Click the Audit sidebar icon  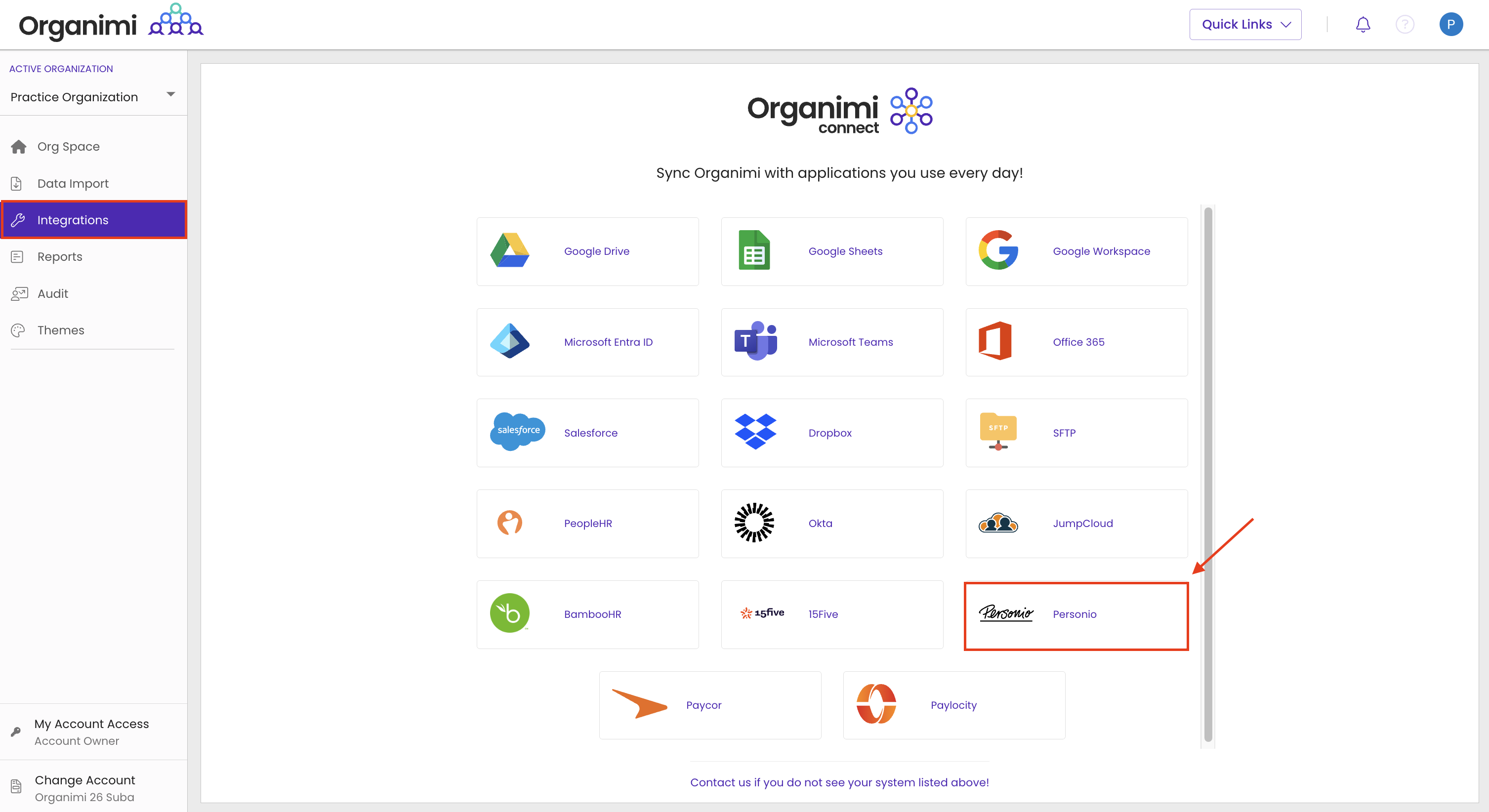pos(19,293)
